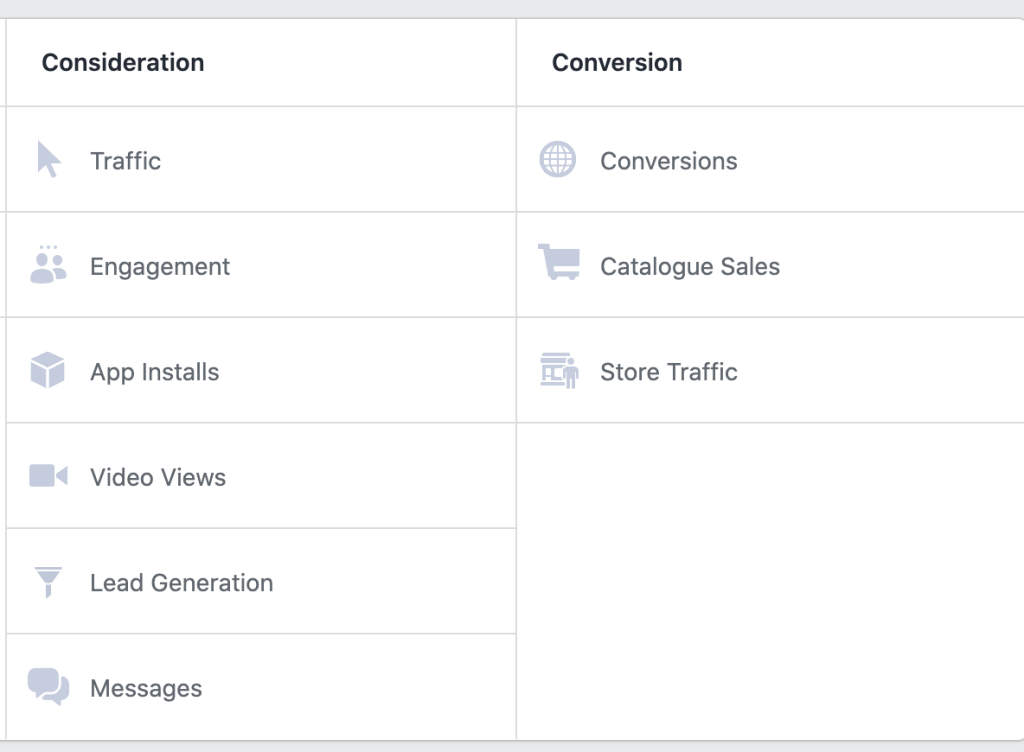Click the Lead Generation funnel icon
This screenshot has height=752, width=1024.
[48, 582]
